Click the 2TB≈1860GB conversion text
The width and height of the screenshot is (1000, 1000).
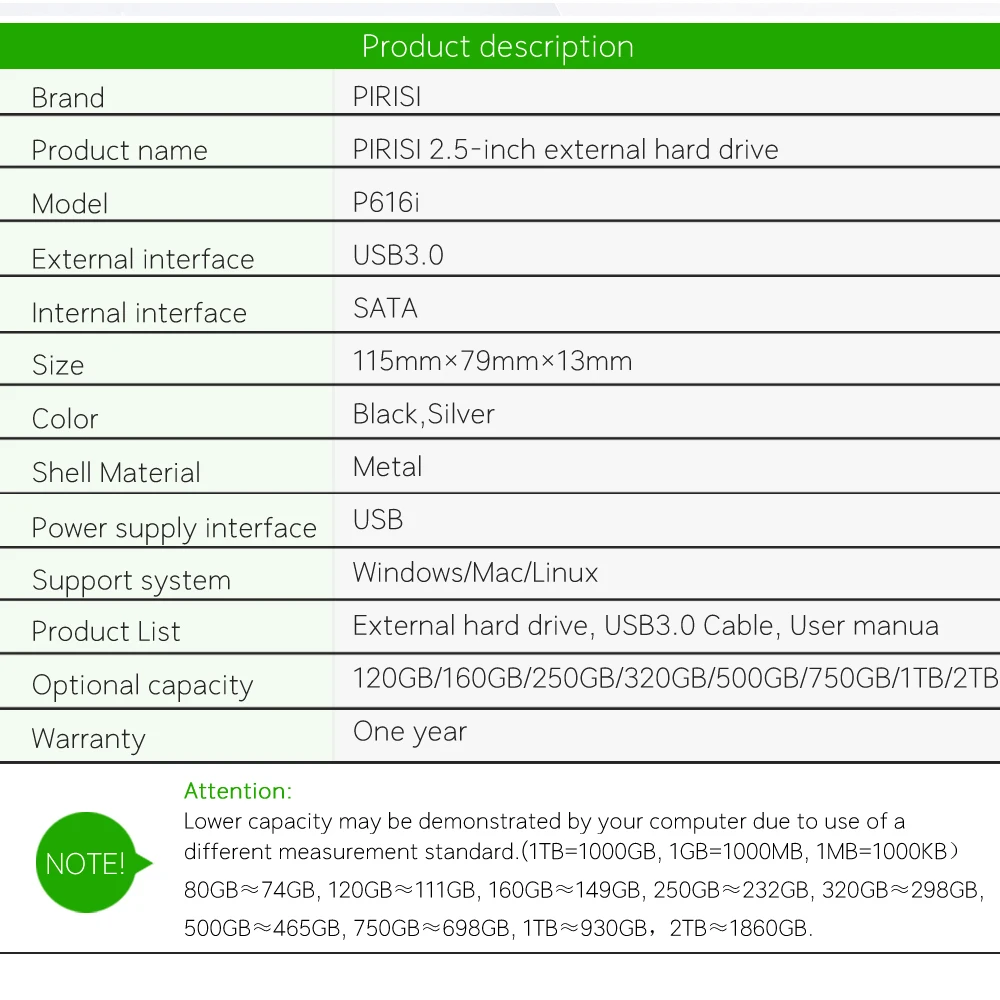(740, 928)
